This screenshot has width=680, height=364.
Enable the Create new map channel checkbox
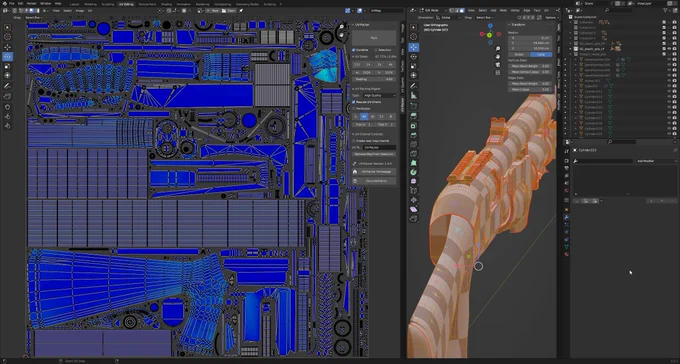(x=354, y=141)
